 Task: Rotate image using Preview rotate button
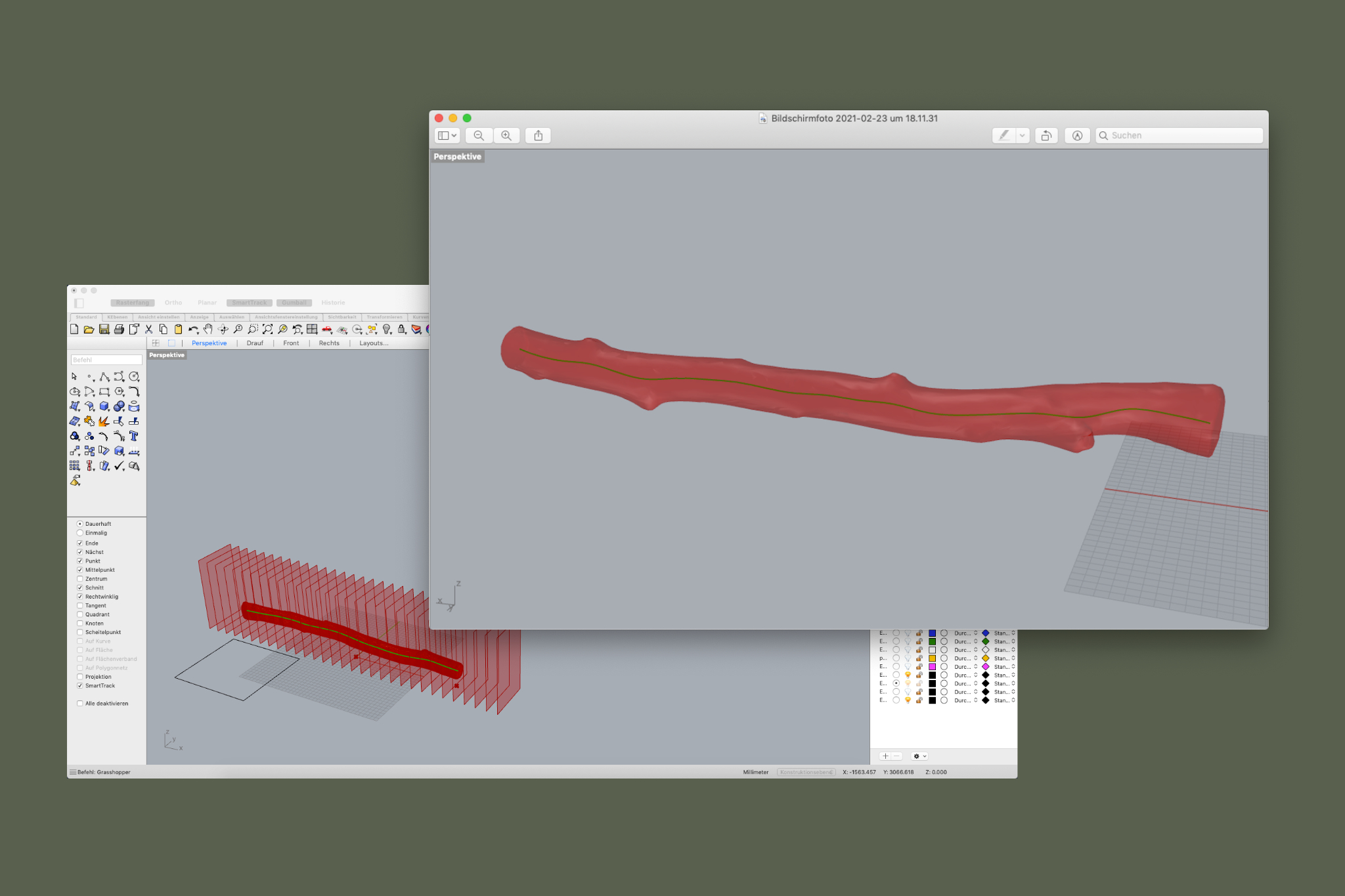pyautogui.click(x=1046, y=135)
